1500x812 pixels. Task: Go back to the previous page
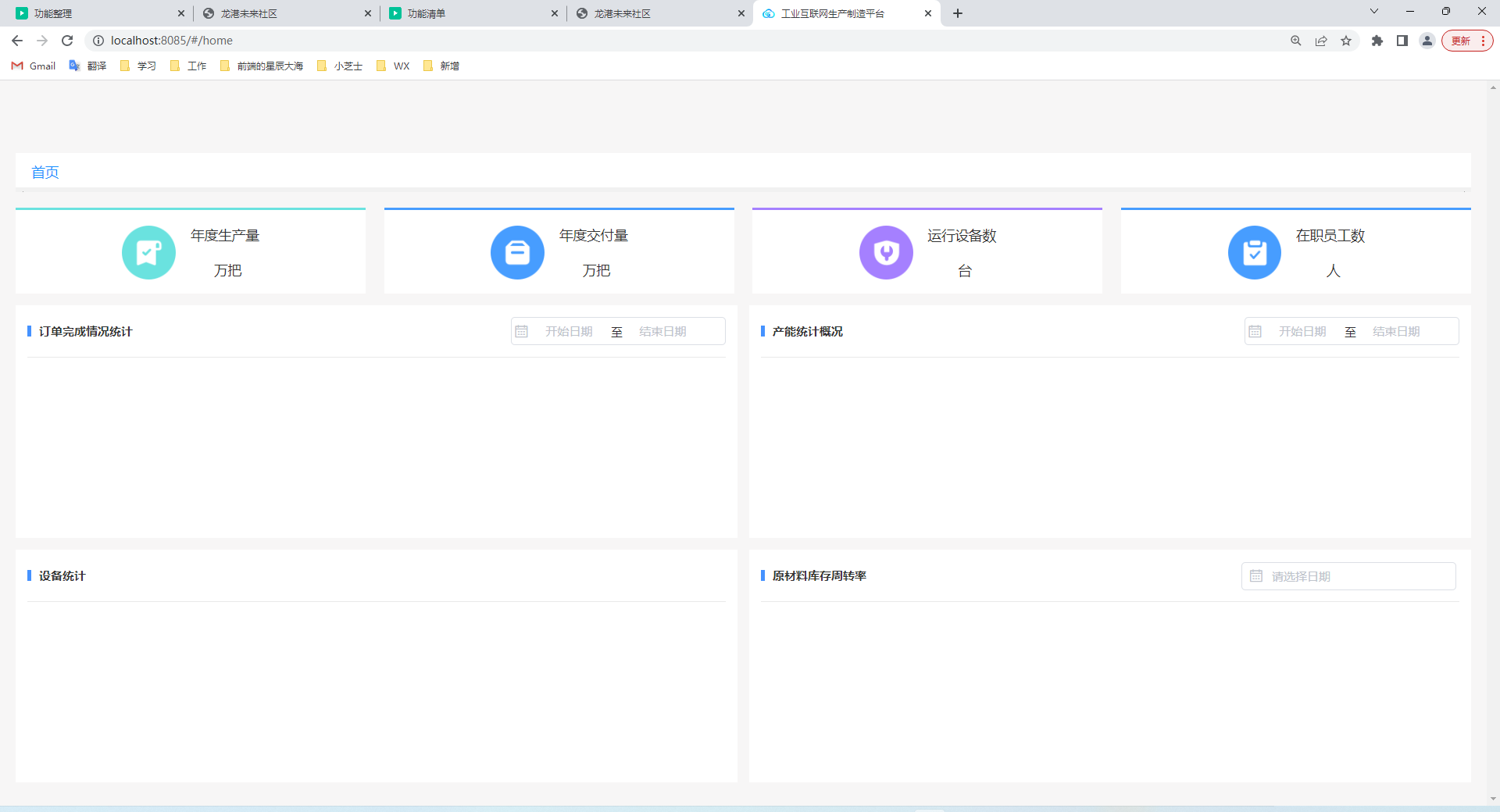pos(17,41)
